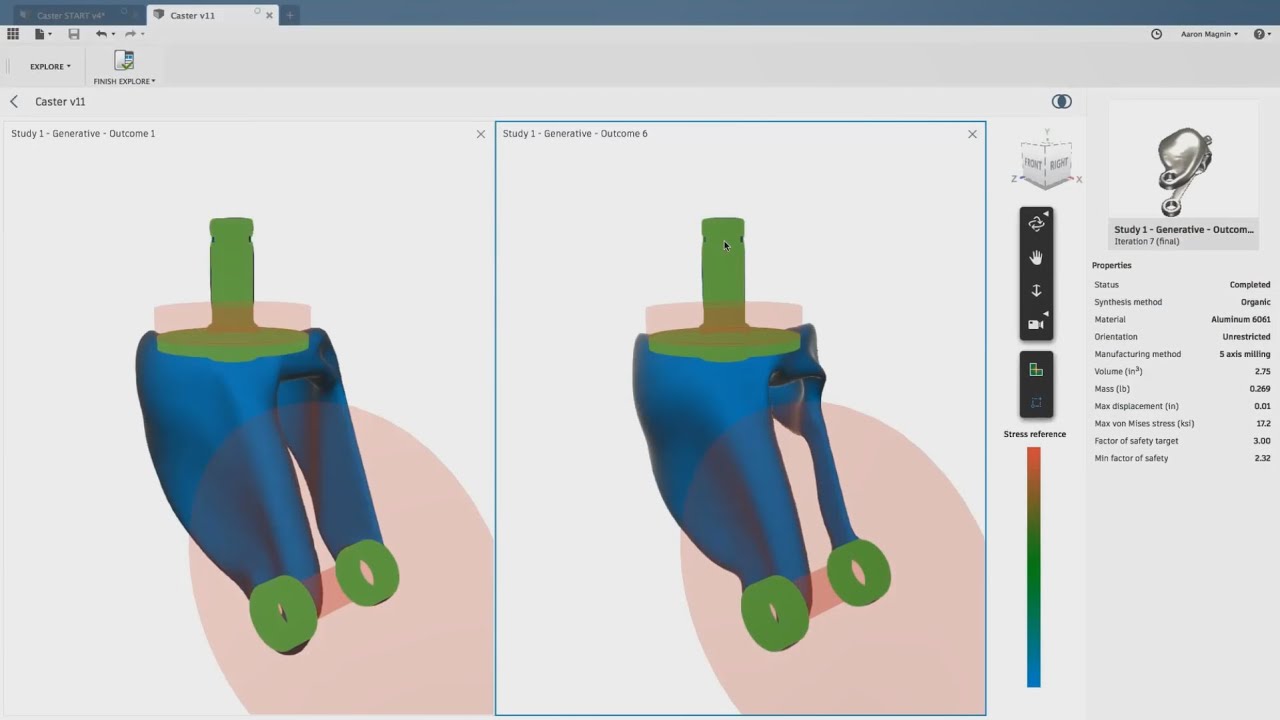
Task: Click the Max von Mises stress label
Action: 1144,424
